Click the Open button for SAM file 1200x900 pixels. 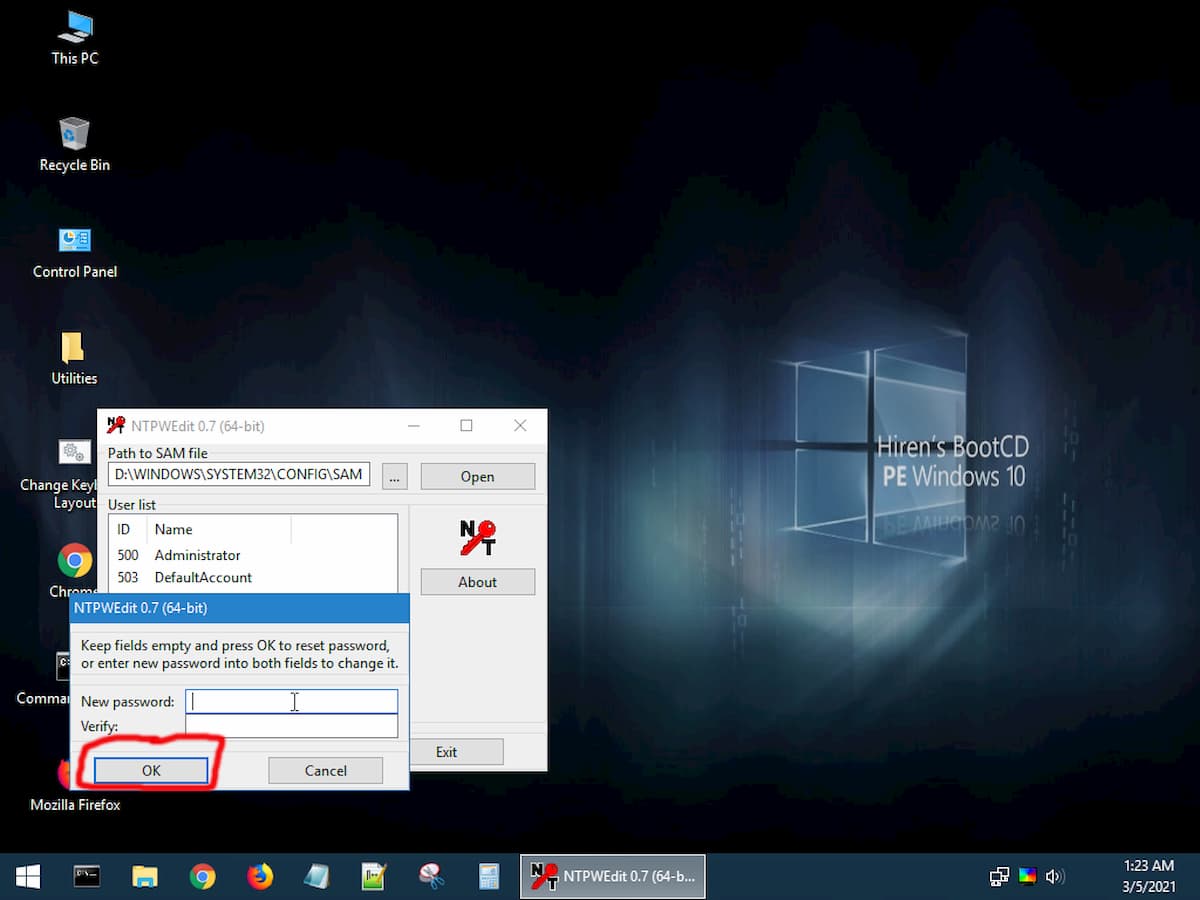pos(478,476)
